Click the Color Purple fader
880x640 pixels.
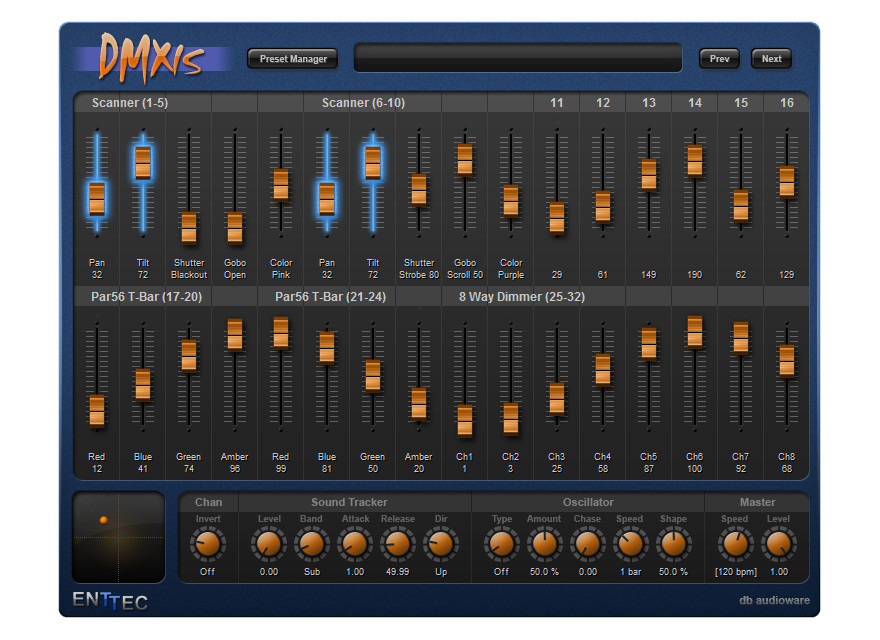click(x=511, y=200)
